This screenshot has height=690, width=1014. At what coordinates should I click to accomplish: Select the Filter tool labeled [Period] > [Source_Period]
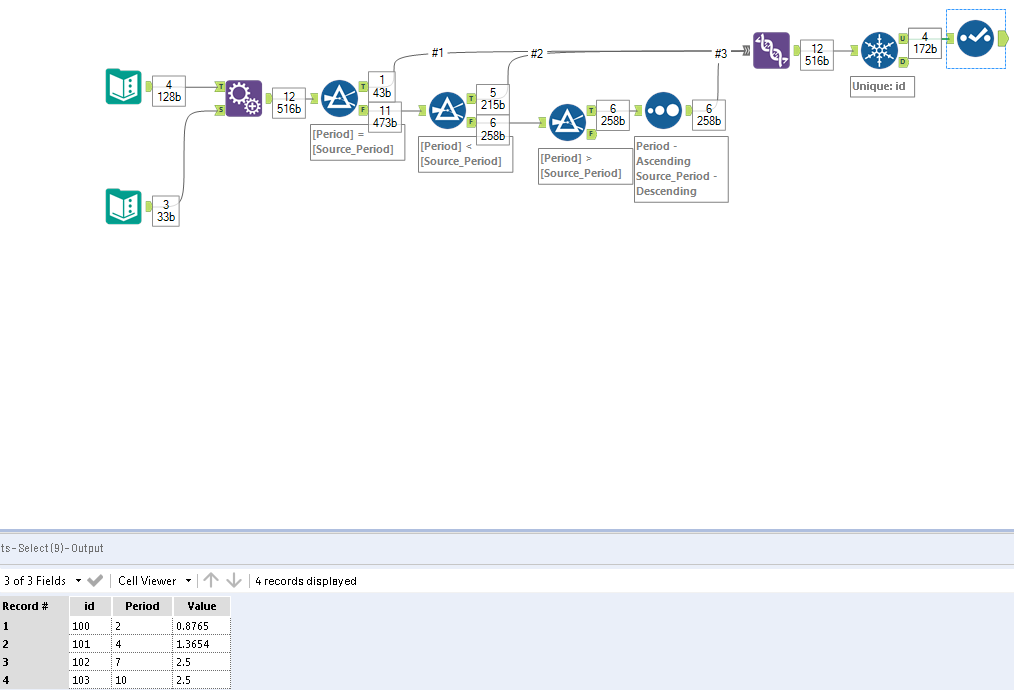pos(567,122)
